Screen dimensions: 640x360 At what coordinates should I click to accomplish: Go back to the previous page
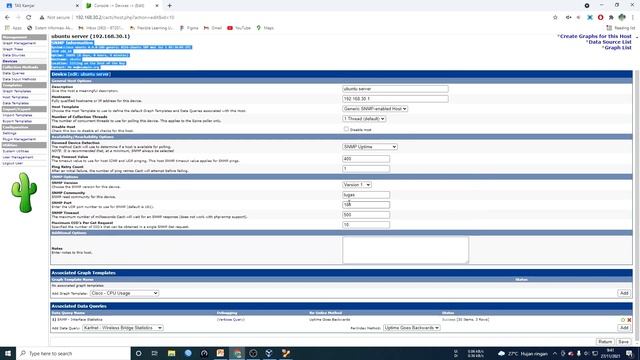pos(7,18)
